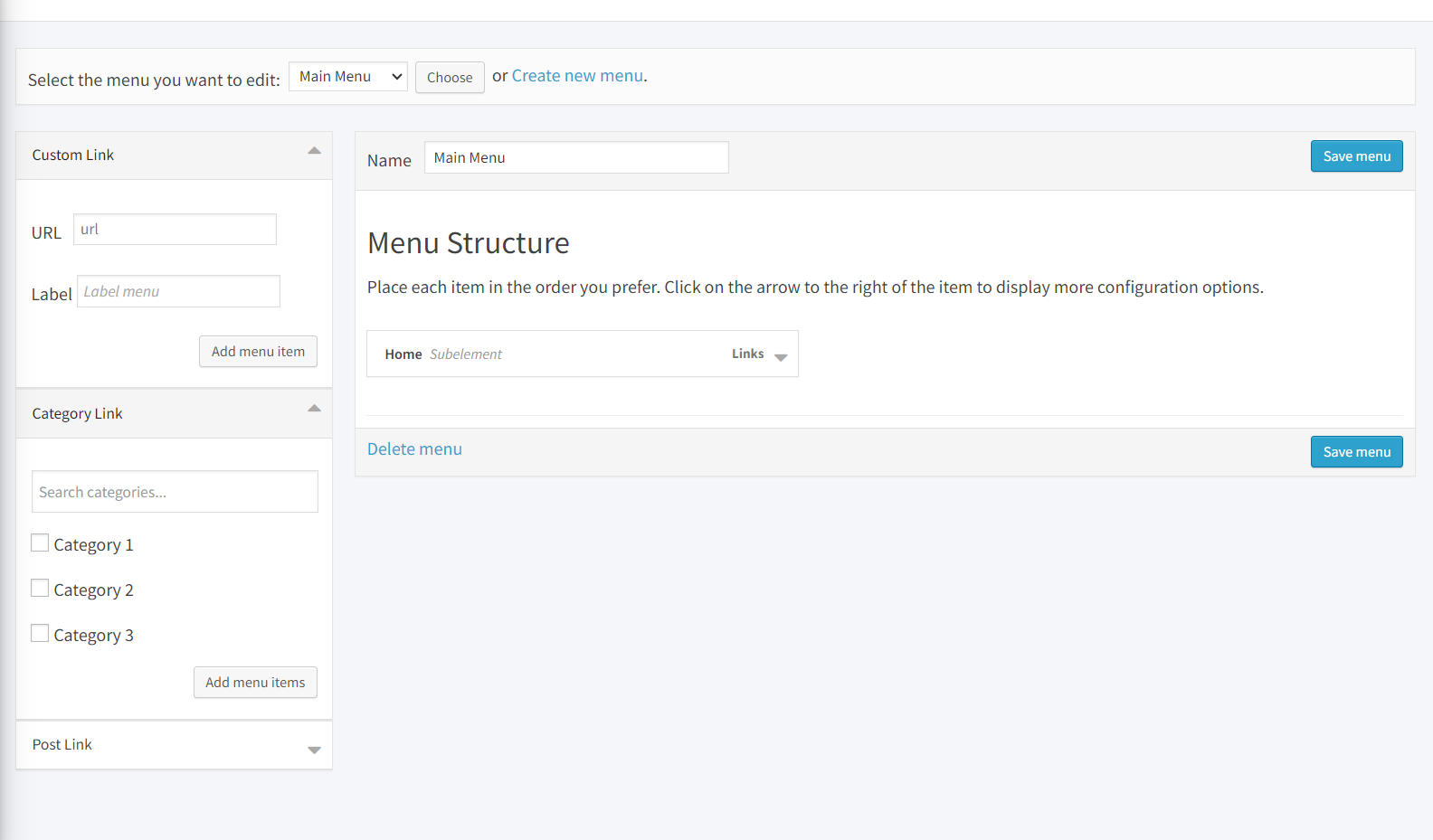The image size is (1433, 840).
Task: Expand the Home item options arrow
Action: (781, 357)
